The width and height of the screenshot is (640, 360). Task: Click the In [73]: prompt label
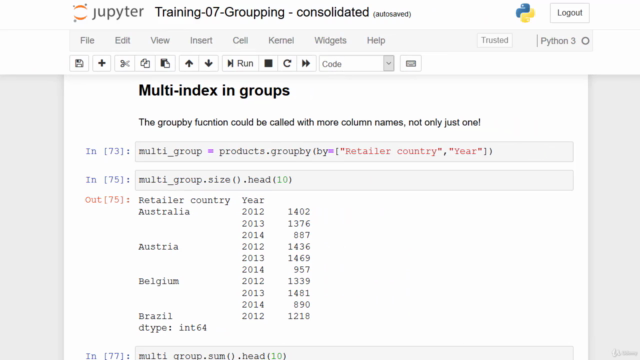(108, 151)
